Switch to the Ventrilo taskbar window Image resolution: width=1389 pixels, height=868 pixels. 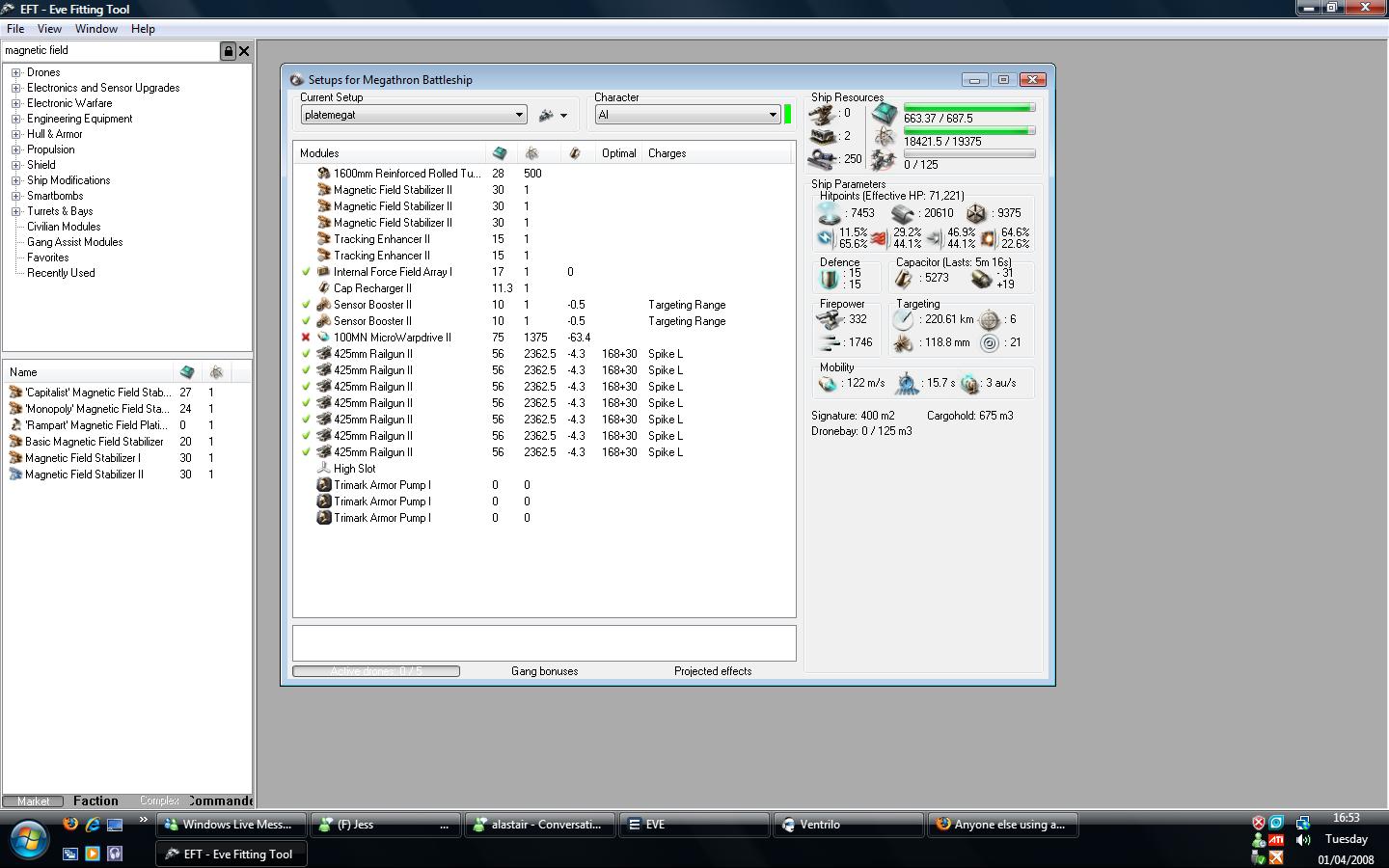click(x=849, y=825)
